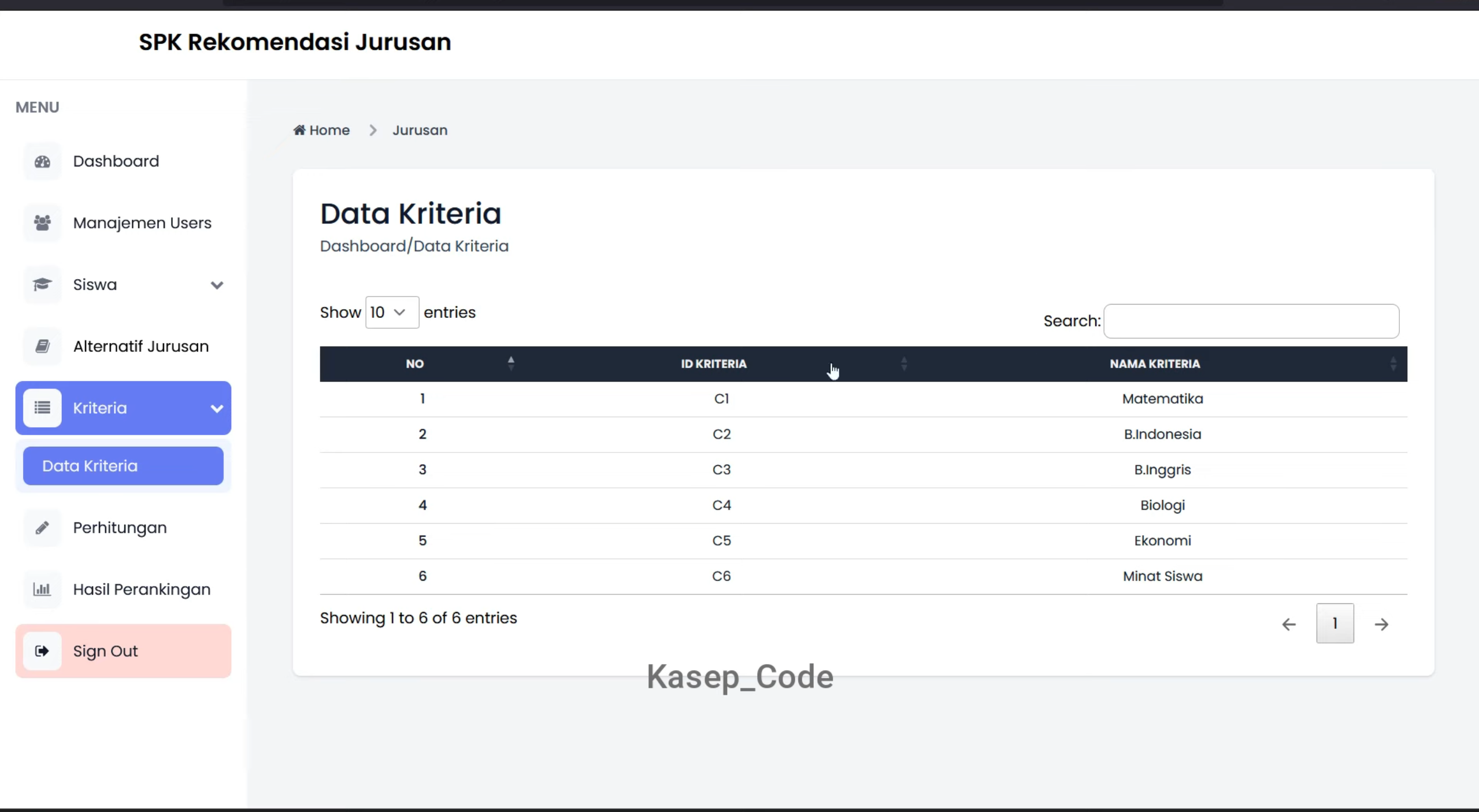Click the Dashboard/Data Kriteria subtitle

pos(414,246)
